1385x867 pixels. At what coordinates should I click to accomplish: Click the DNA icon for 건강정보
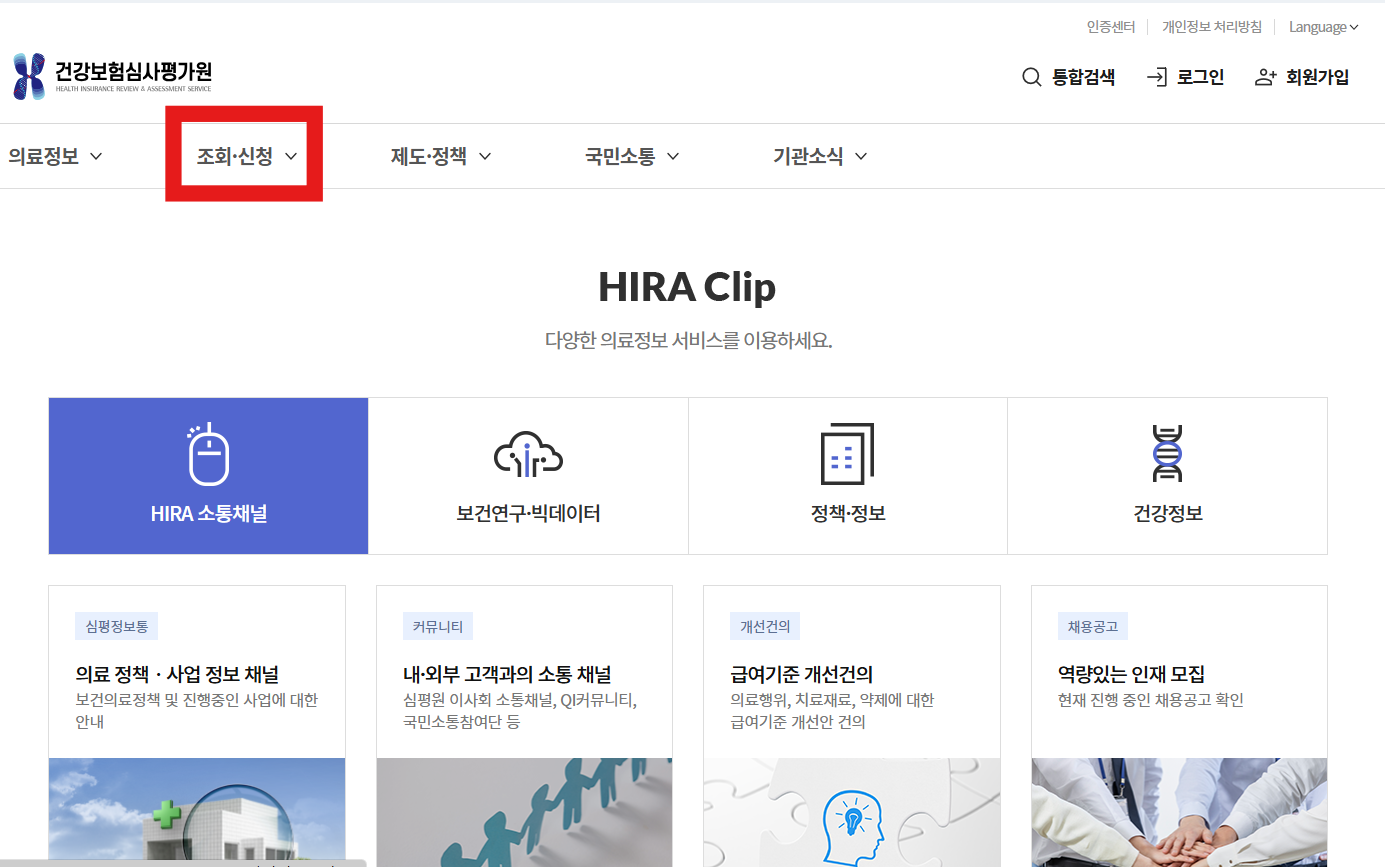1167,454
